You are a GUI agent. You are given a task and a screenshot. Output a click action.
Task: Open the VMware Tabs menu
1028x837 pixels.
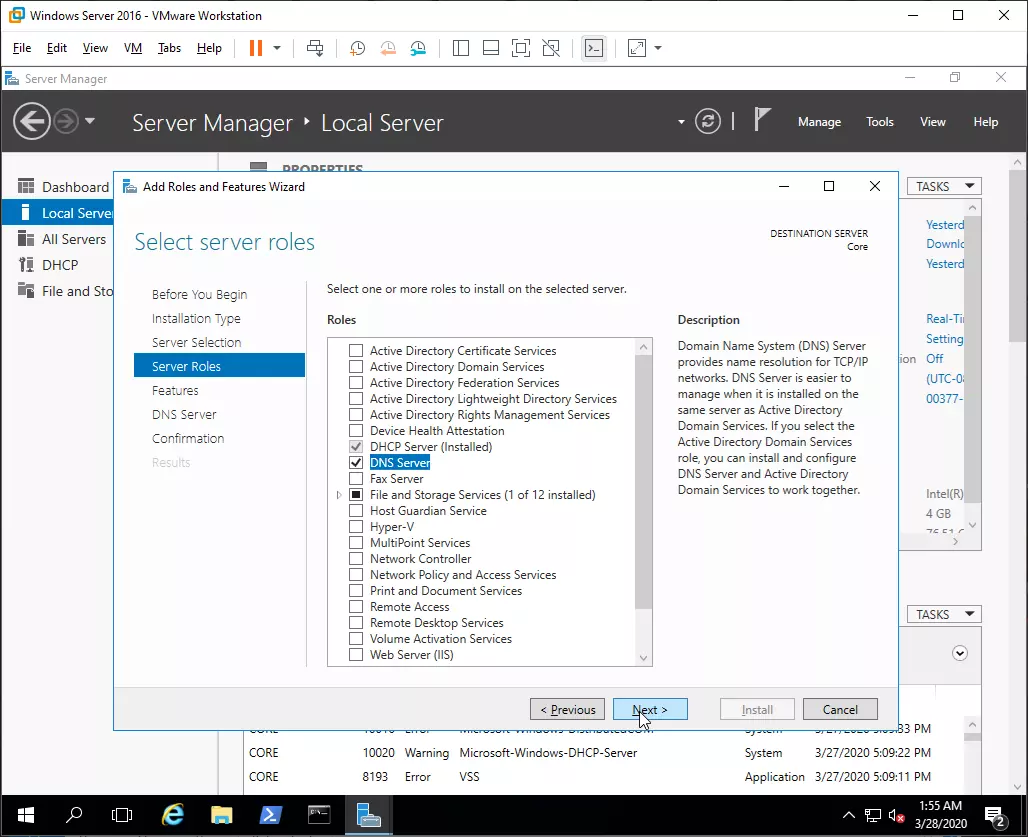[169, 48]
